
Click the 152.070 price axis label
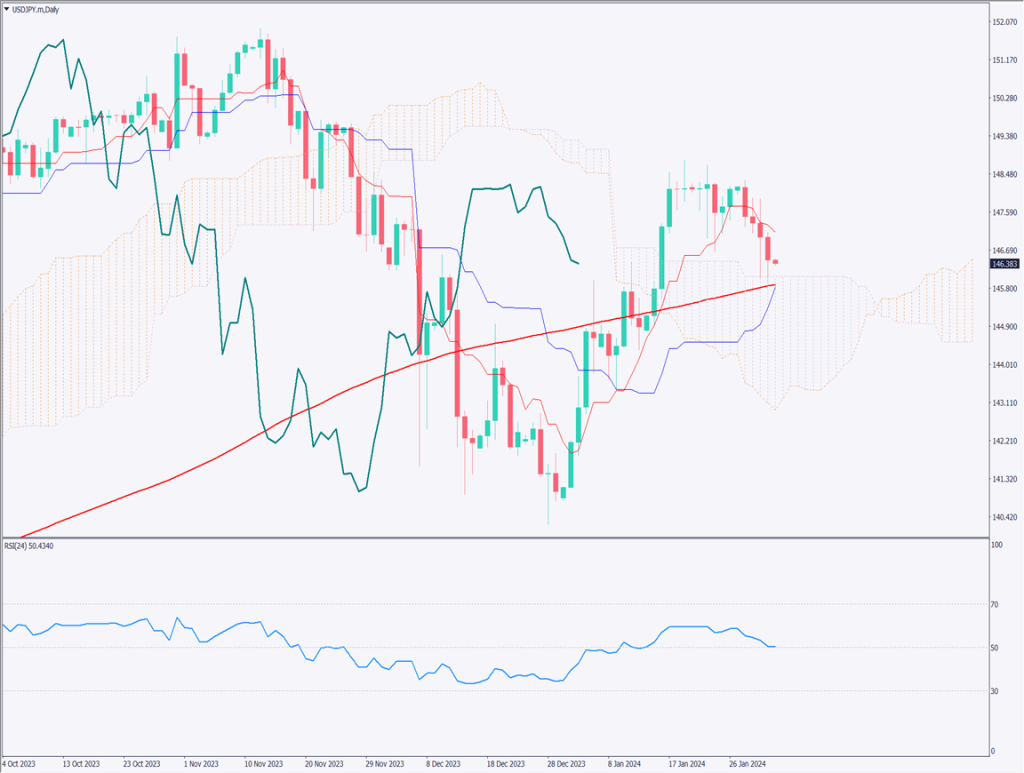click(1003, 22)
